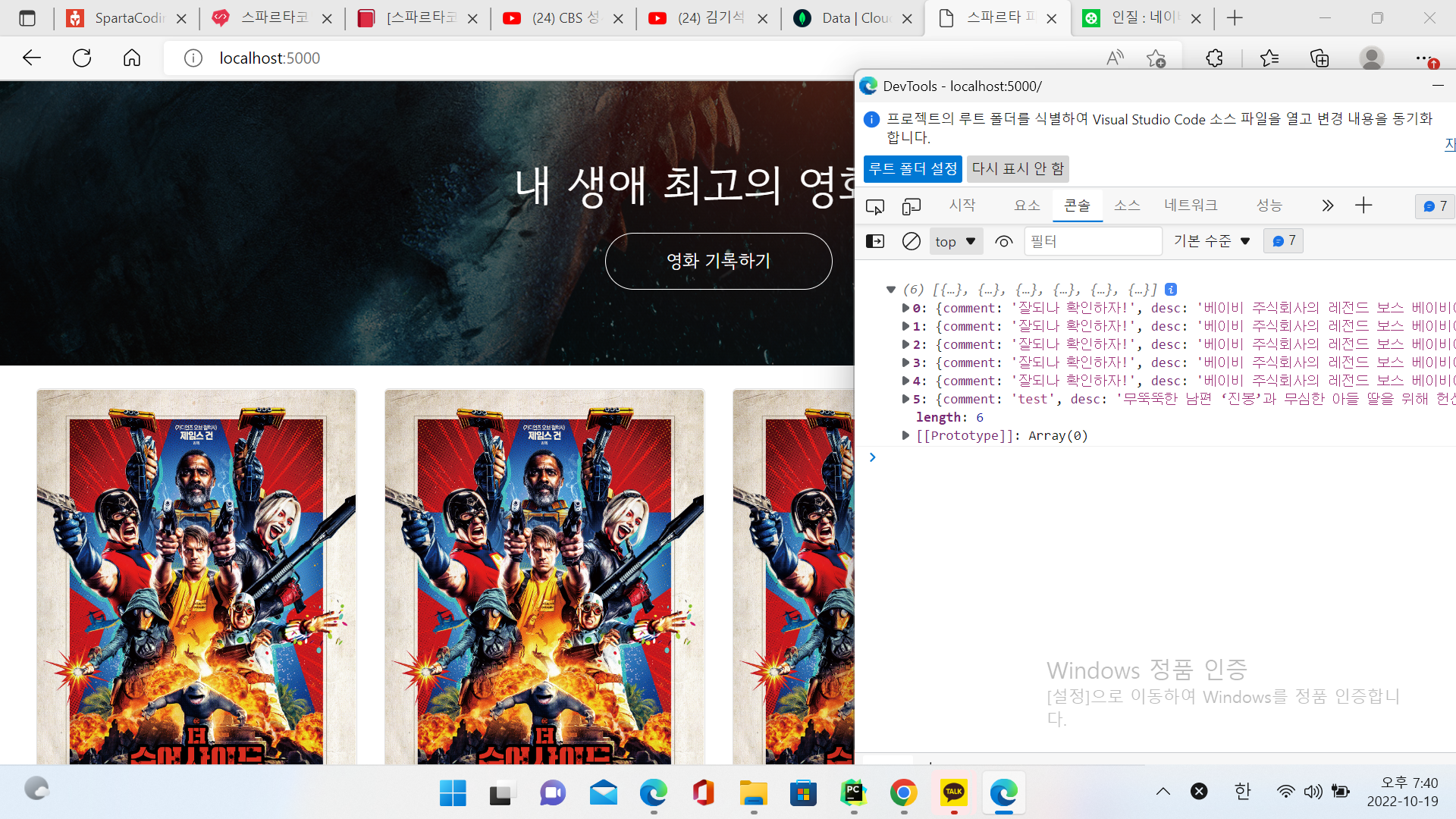Add a new DevTools panel with plus icon
The image size is (1456, 819).
click(x=1363, y=206)
